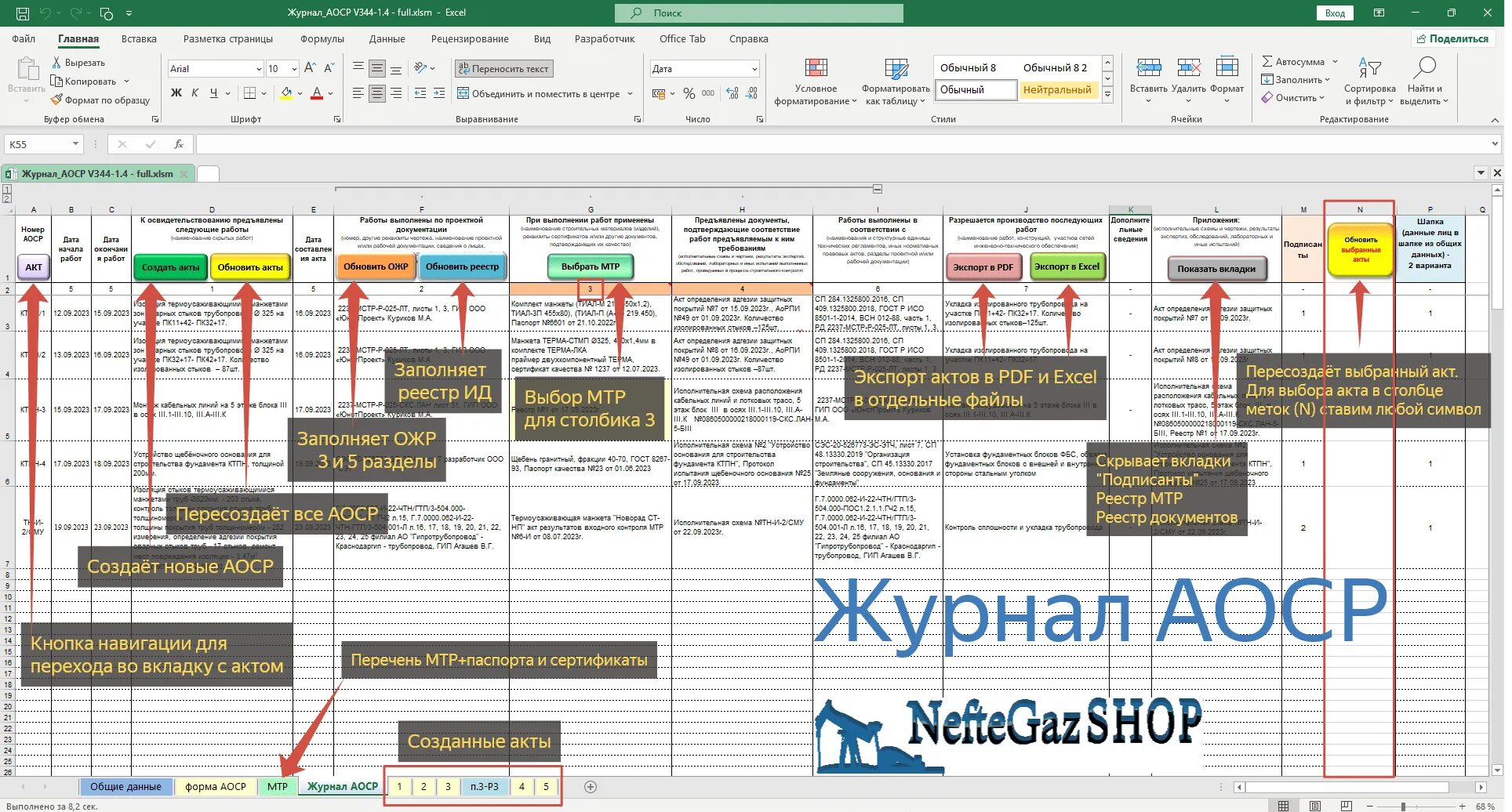Click the save icon in the title bar
1512x812 pixels.
23,13
